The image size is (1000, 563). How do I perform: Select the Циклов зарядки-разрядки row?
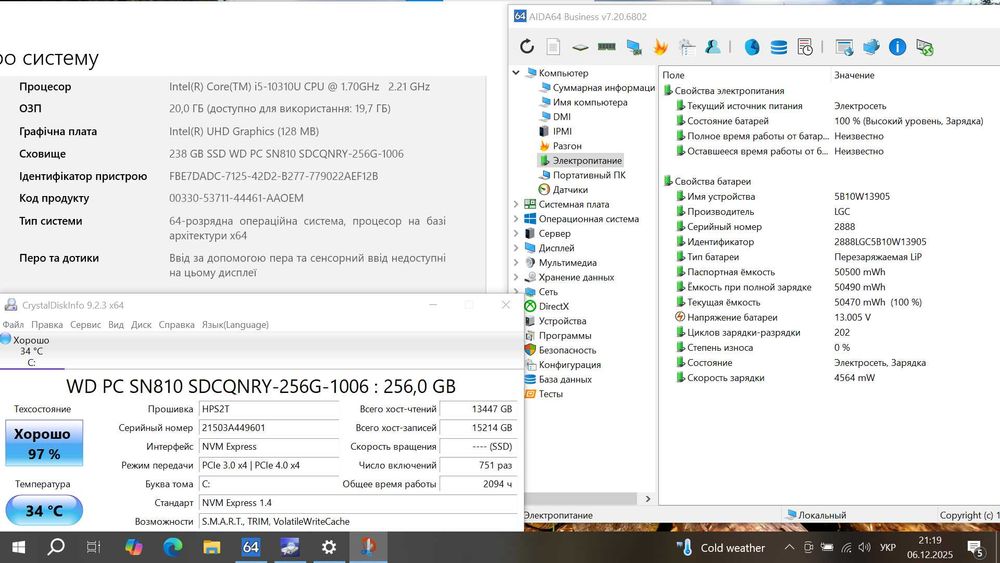pyautogui.click(x=829, y=332)
